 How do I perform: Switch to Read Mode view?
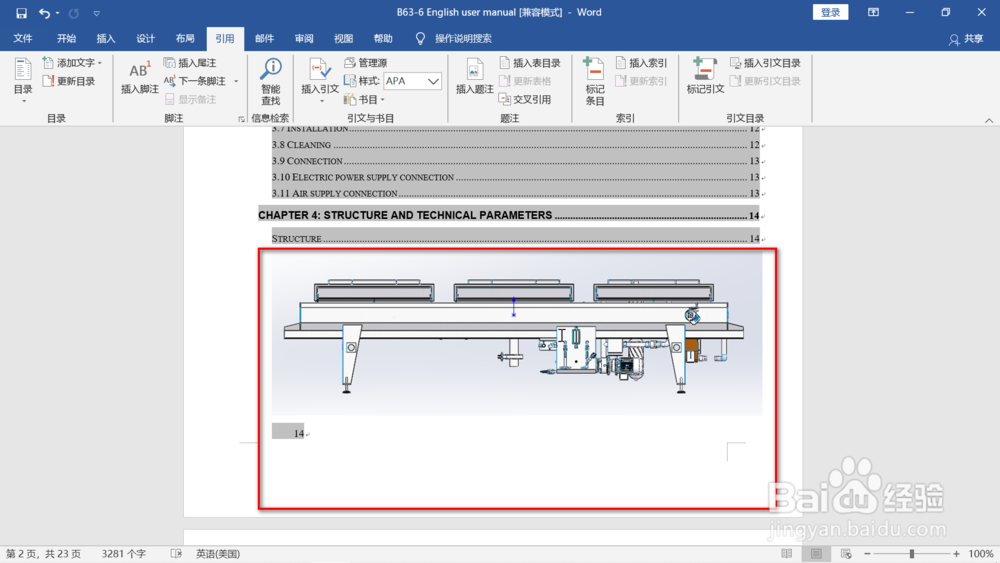click(786, 553)
